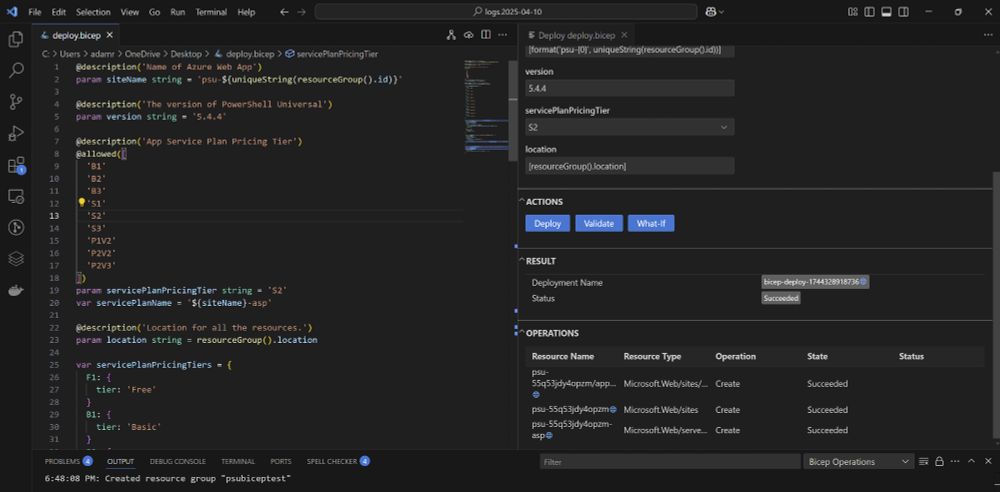The image size is (1000, 492).
Task: Open the File menu
Action: pos(35,11)
